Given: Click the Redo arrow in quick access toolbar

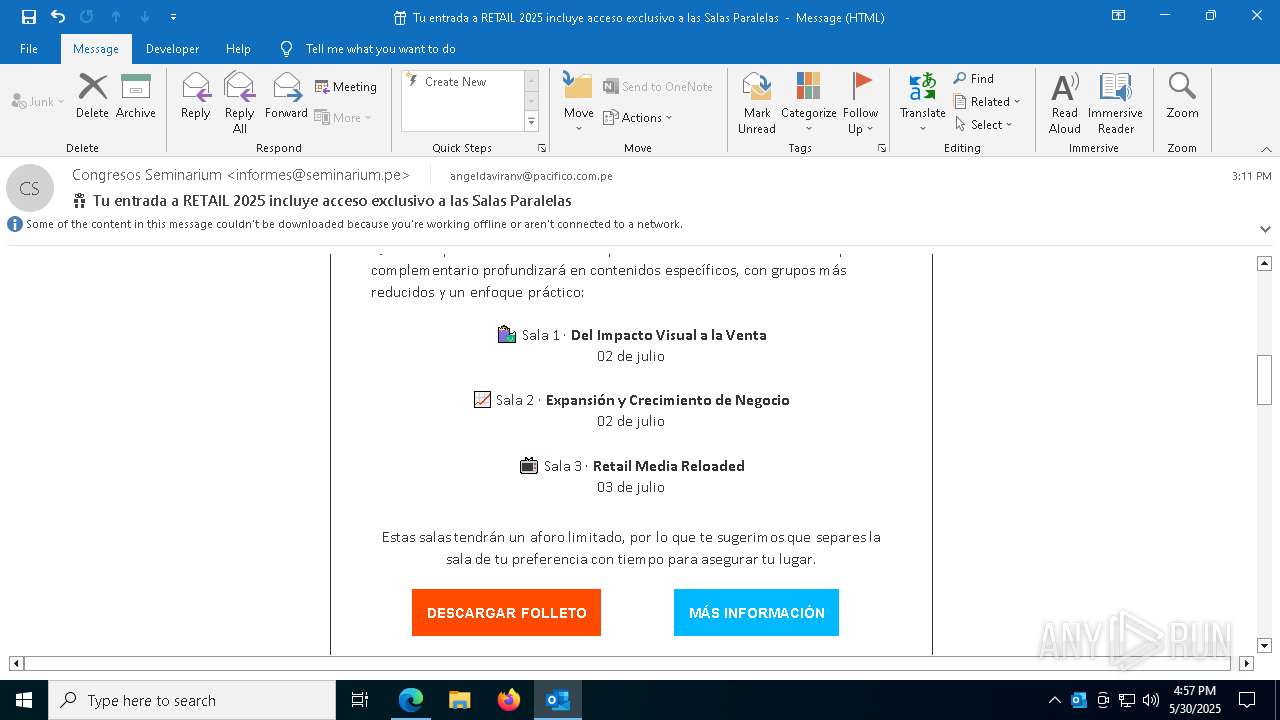Looking at the screenshot, I should click(x=86, y=17).
